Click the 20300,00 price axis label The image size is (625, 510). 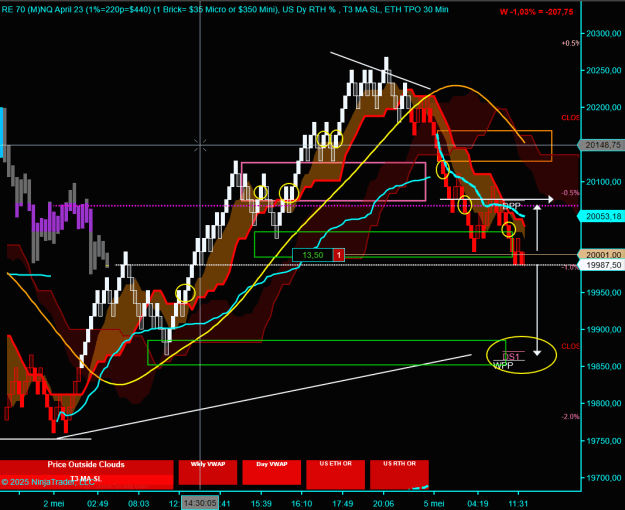coord(603,33)
